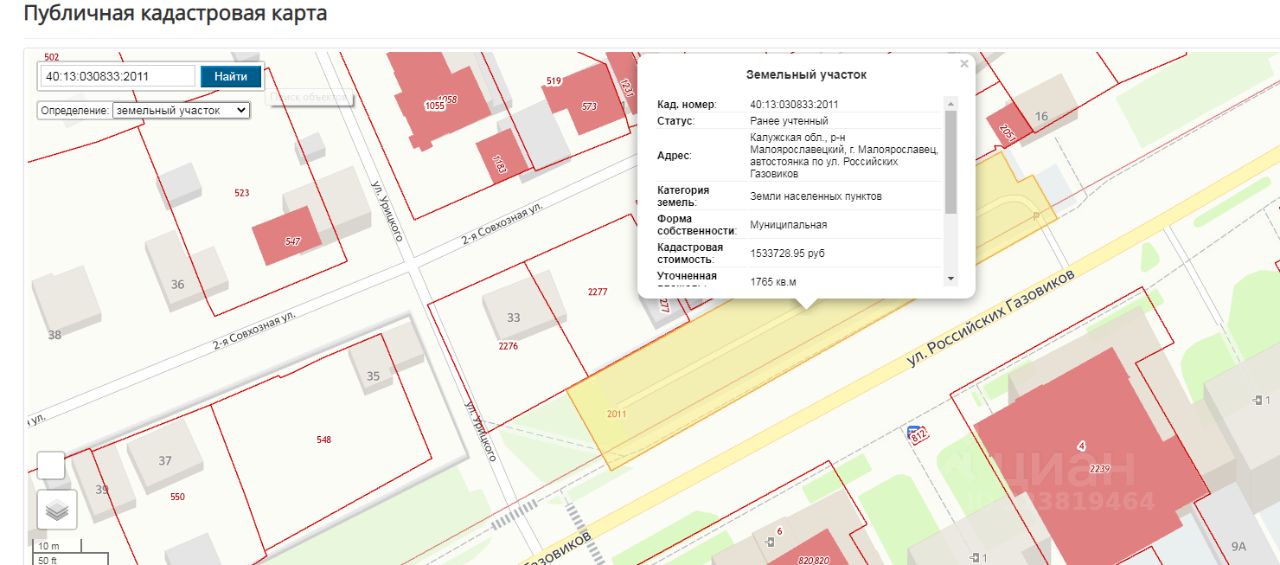Viewport: 1280px width, 565px height.
Task: Click the Кад. номер field label
Action: 686,104
